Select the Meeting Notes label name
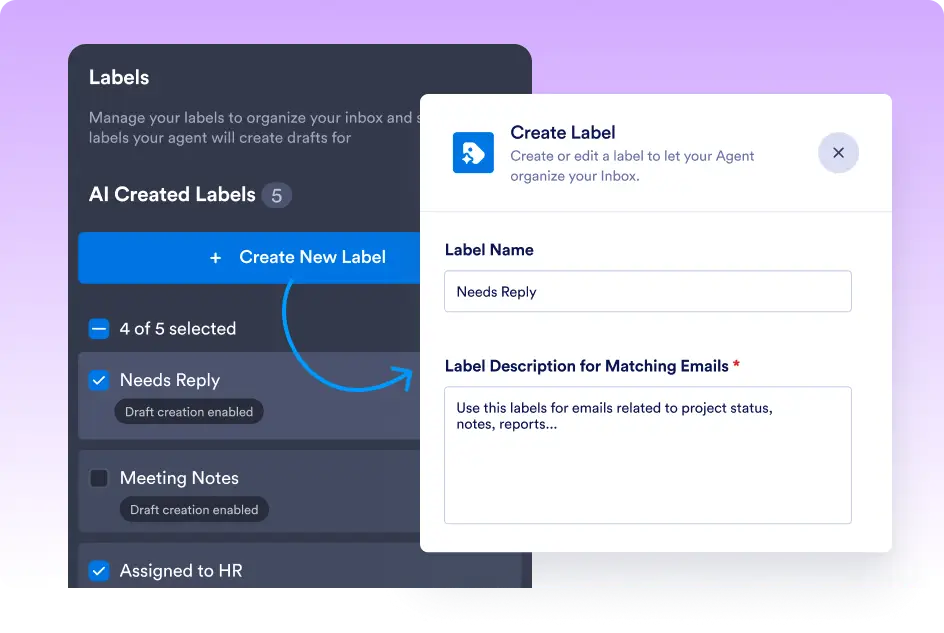The height and width of the screenshot is (633, 944). (179, 478)
